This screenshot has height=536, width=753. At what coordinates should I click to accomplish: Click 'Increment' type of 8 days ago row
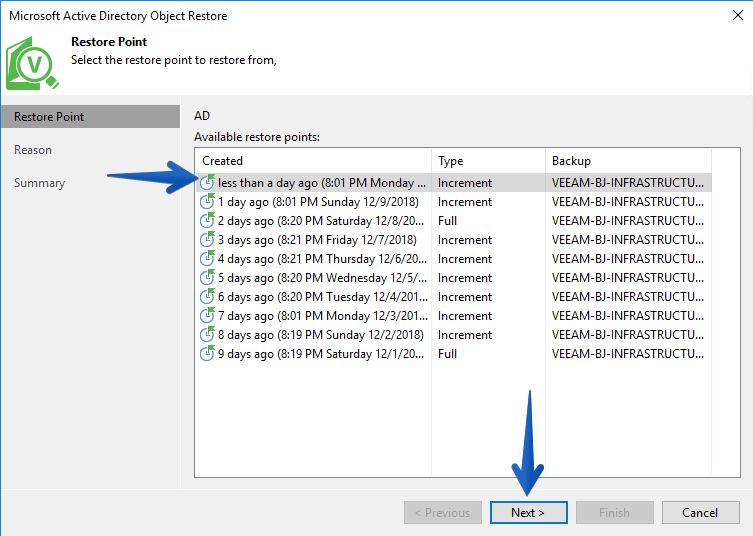[x=464, y=335]
